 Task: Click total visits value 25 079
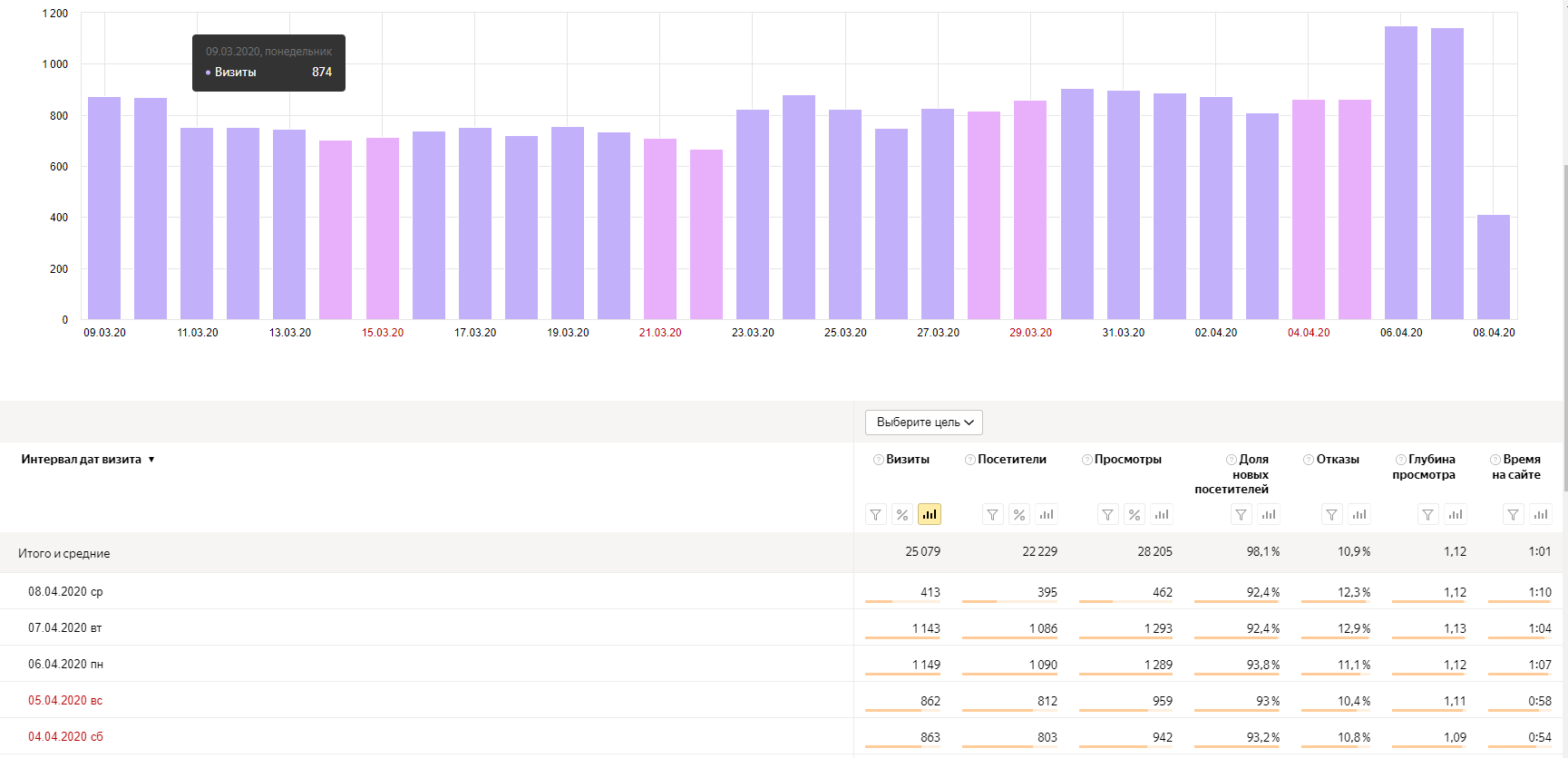pos(922,551)
